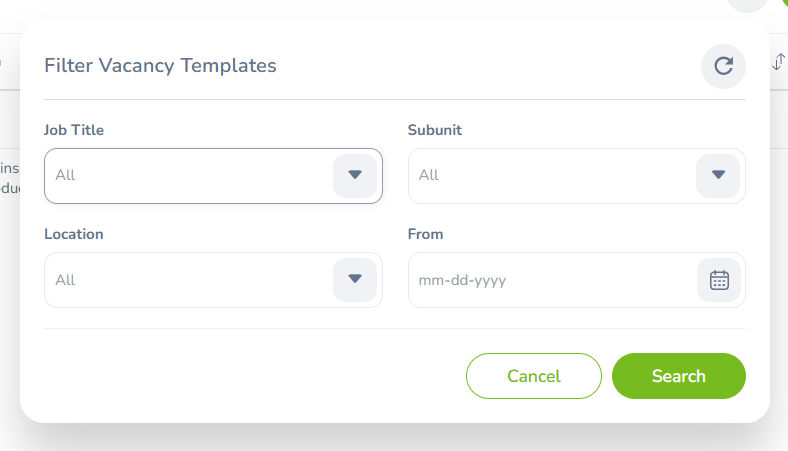Image resolution: width=788 pixels, height=451 pixels.
Task: Click the Job Title caret arrow icon
Action: tap(355, 175)
